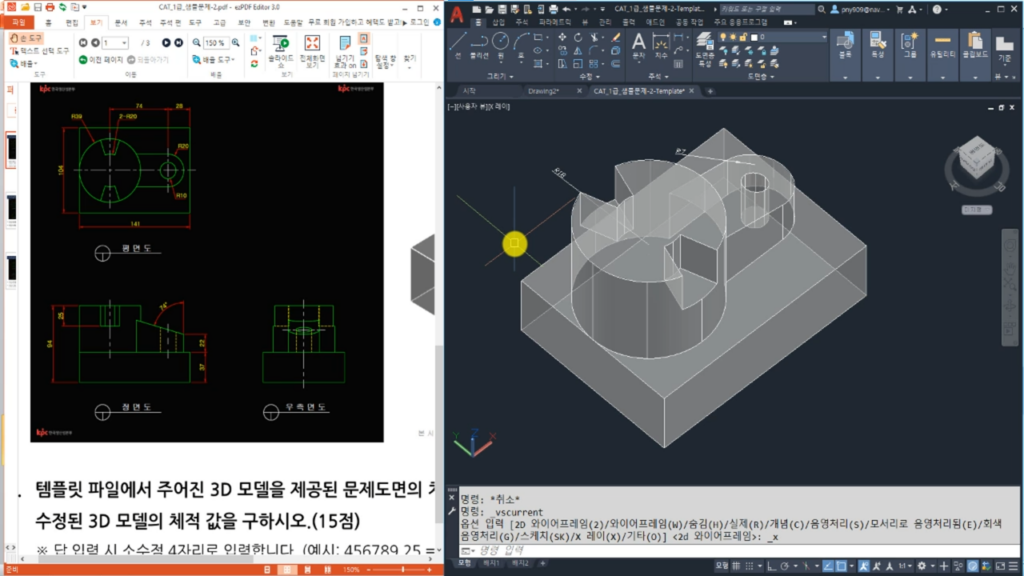Click the Mirror tool in Modify panel
The image size is (1024, 576).
(x=578, y=50)
